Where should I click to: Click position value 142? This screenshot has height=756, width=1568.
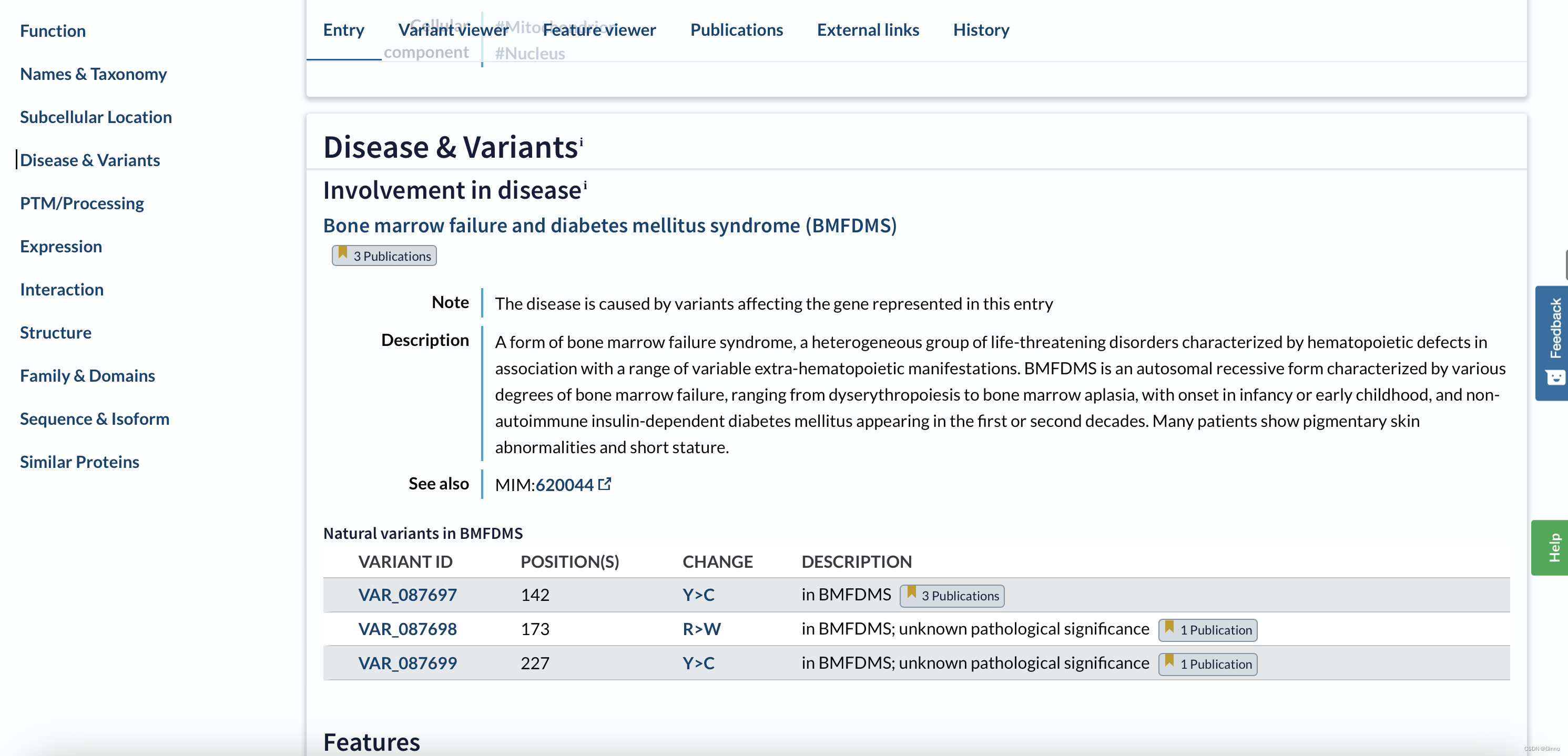tap(535, 595)
